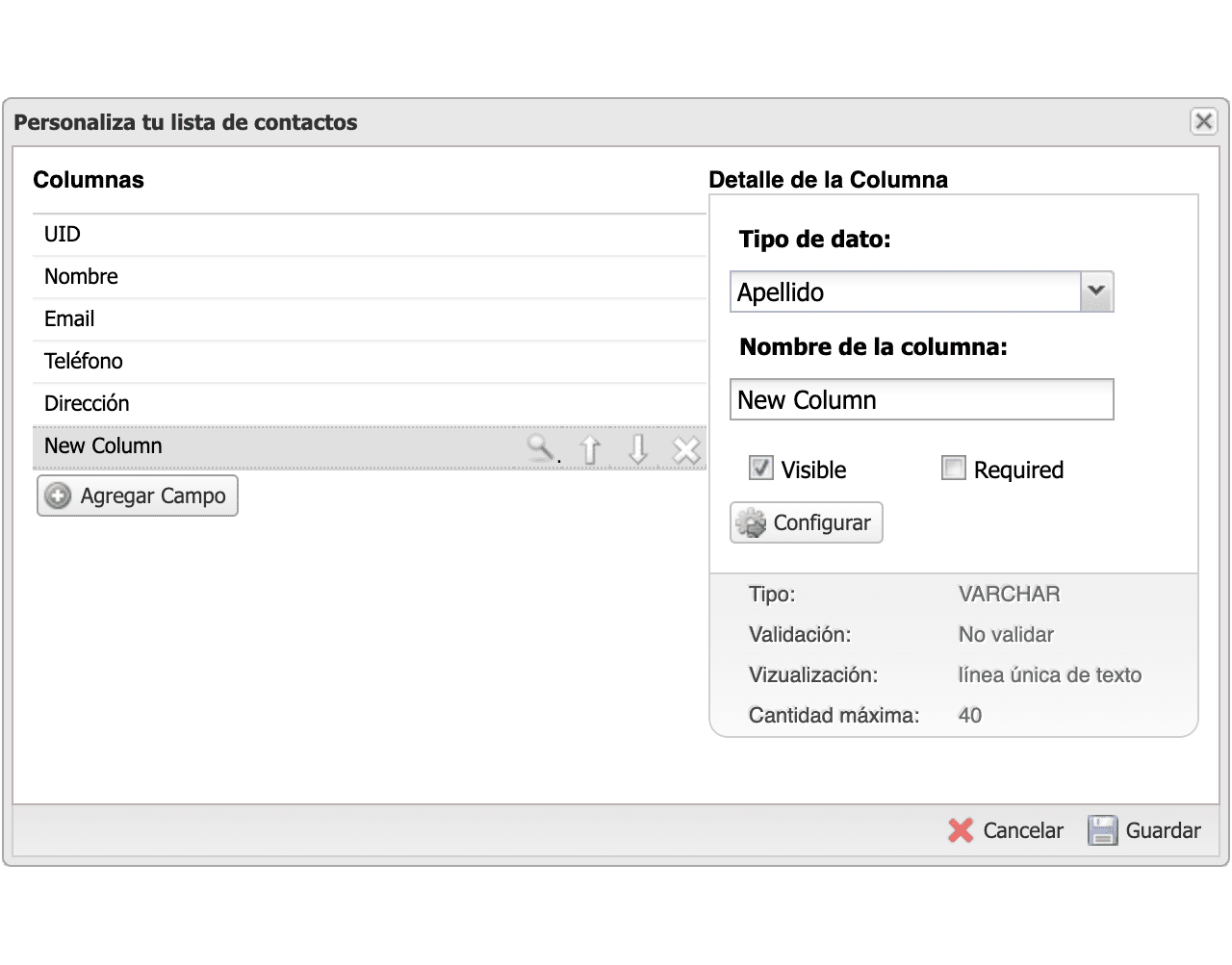Select the Nombre column row
This screenshot has width=1232, height=965.
(x=370, y=277)
